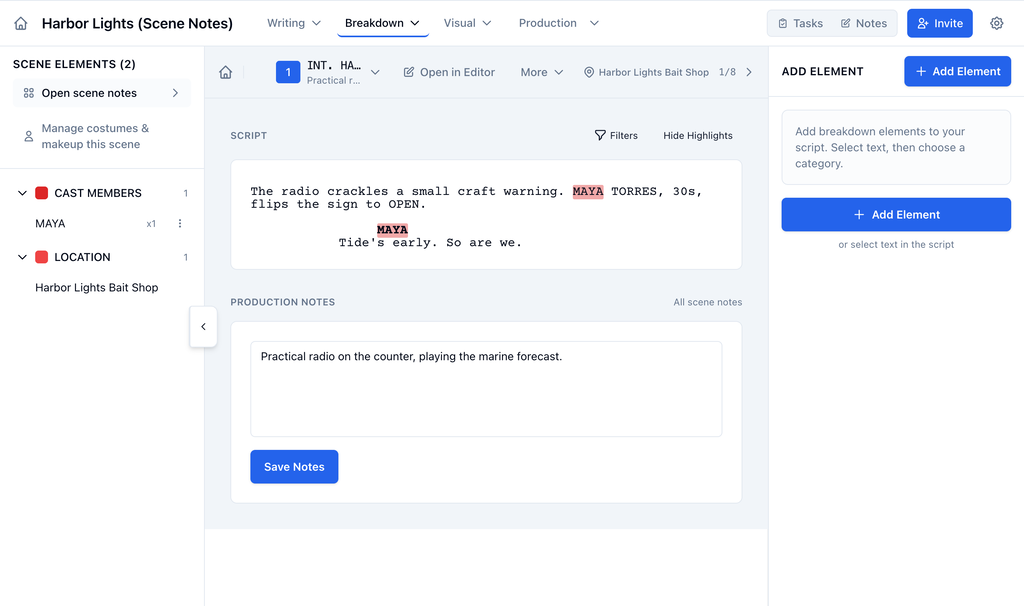The image size is (1024, 606).
Task: Hide highlights in script
Action: pos(697,135)
